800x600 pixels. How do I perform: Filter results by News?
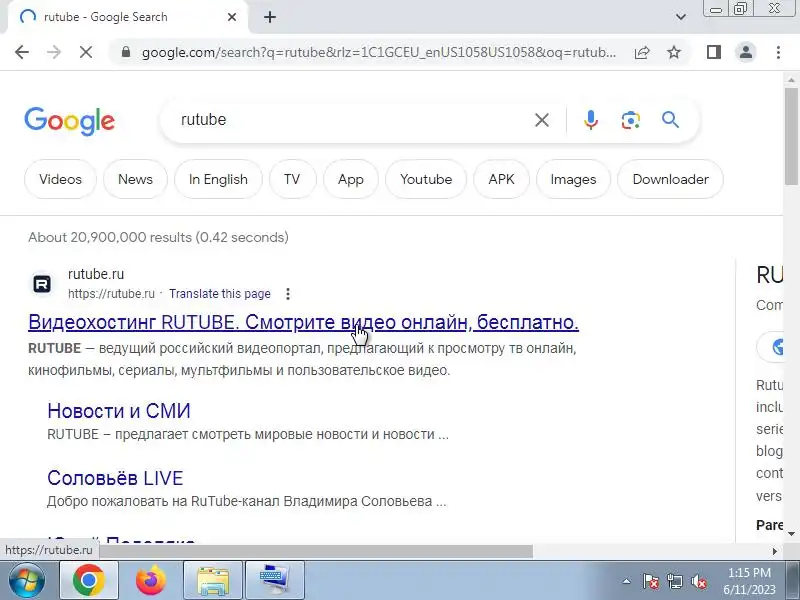click(x=135, y=179)
